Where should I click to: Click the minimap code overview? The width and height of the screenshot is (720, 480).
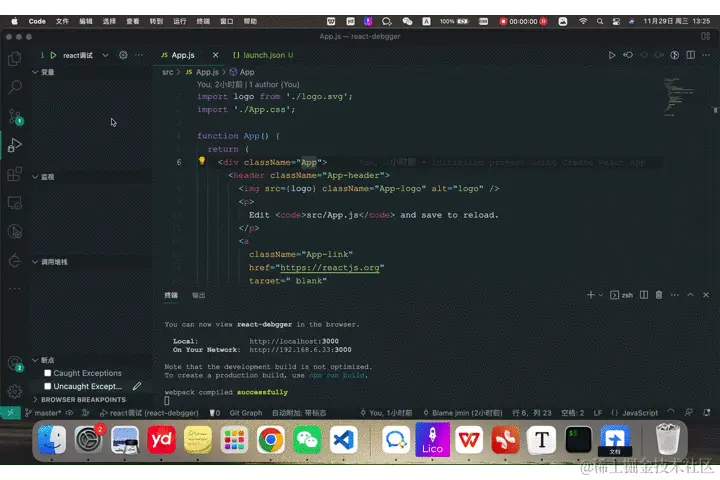[x=679, y=97]
